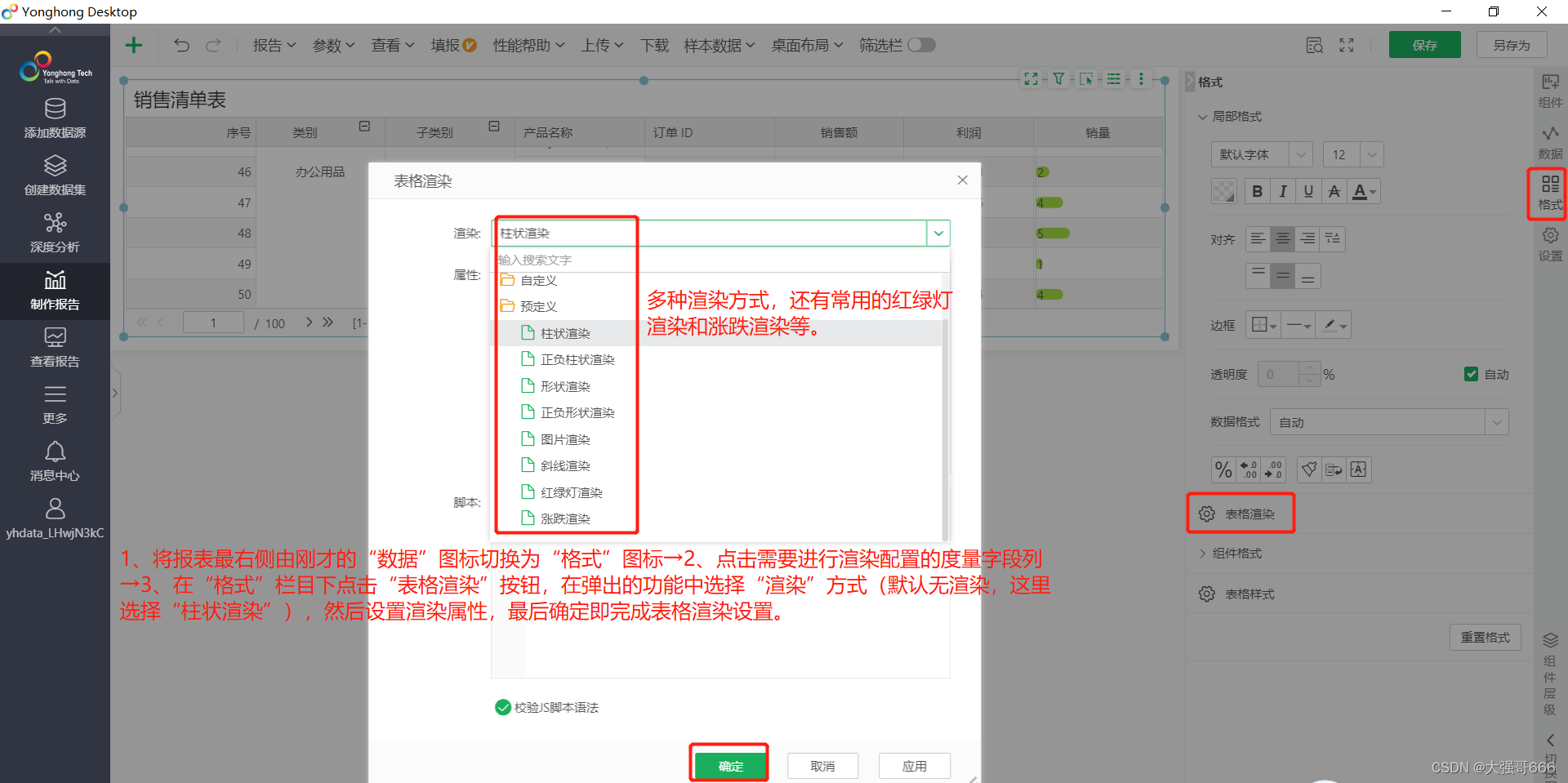The height and width of the screenshot is (783, 1568).
Task: Open the 性能帮助 menu
Action: (x=528, y=45)
